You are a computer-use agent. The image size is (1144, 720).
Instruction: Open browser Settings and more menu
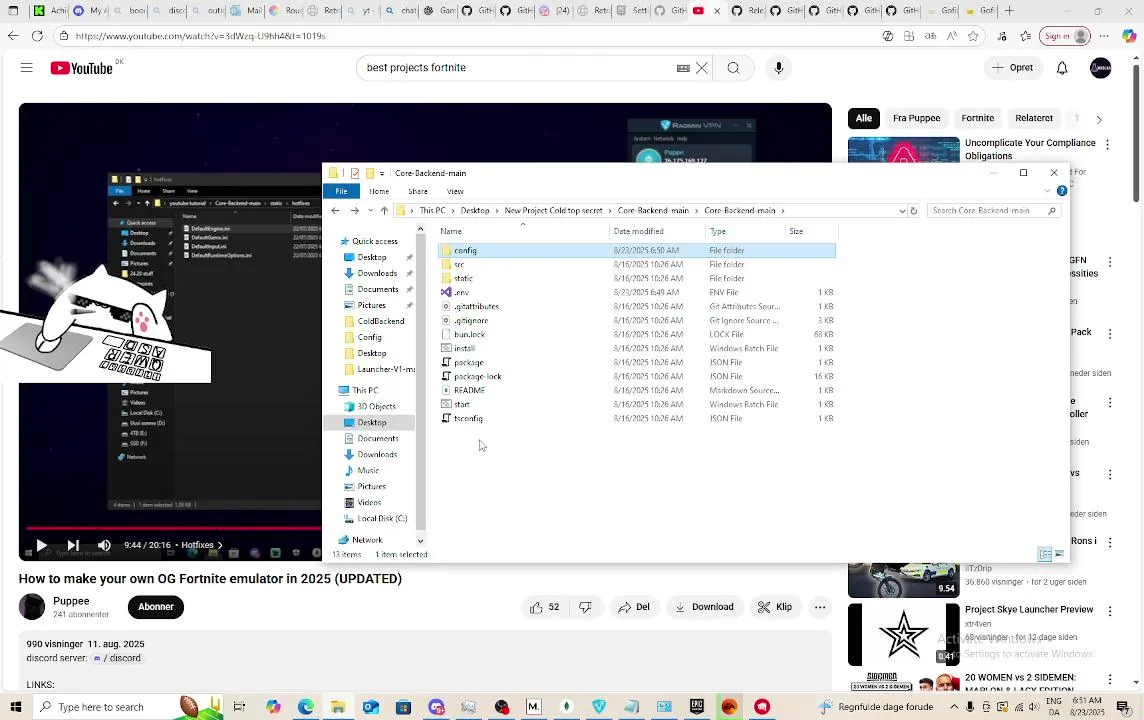pyautogui.click(x=1104, y=36)
